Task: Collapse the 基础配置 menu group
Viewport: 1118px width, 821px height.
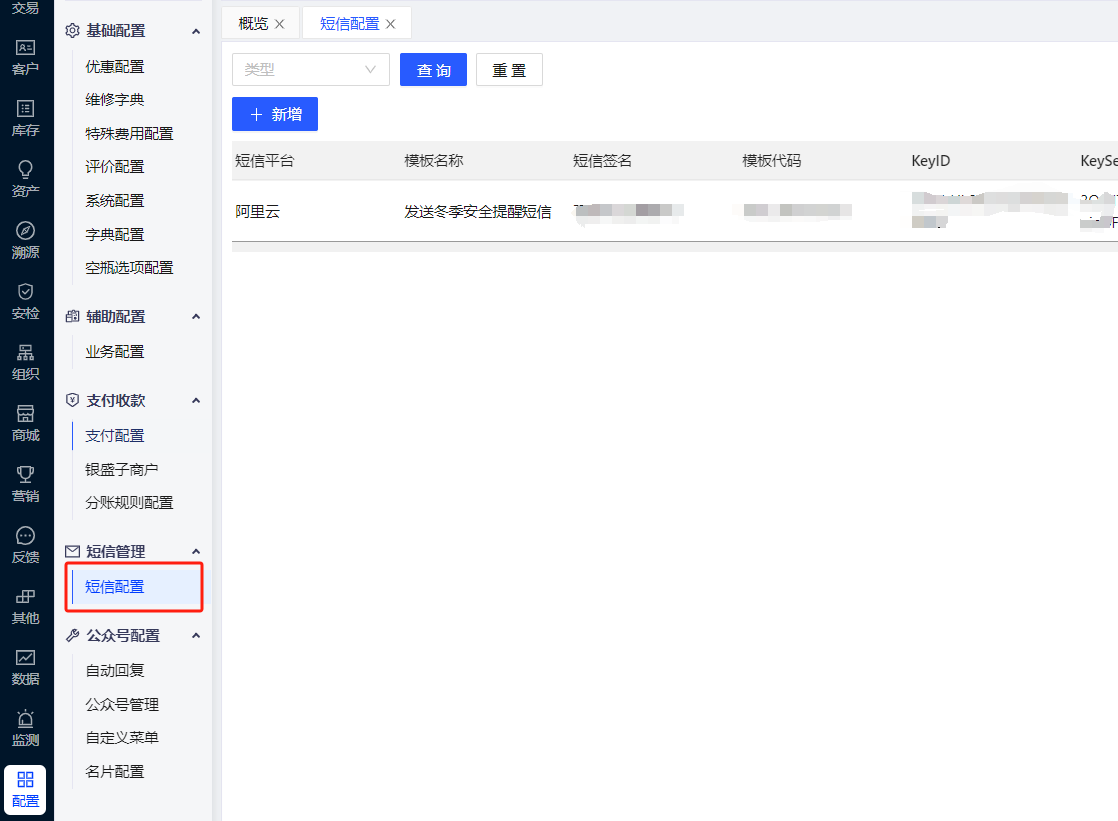Action: 196,31
